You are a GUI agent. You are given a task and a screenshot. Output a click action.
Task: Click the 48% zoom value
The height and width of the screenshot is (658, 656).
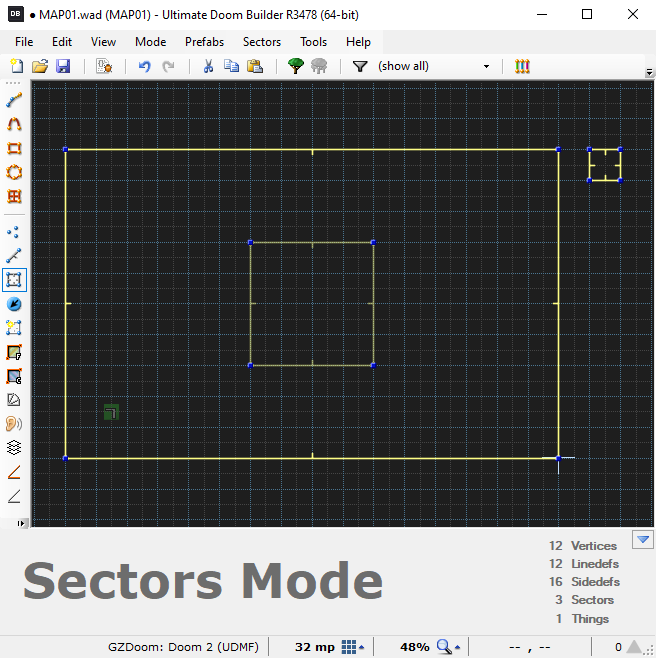click(415, 647)
